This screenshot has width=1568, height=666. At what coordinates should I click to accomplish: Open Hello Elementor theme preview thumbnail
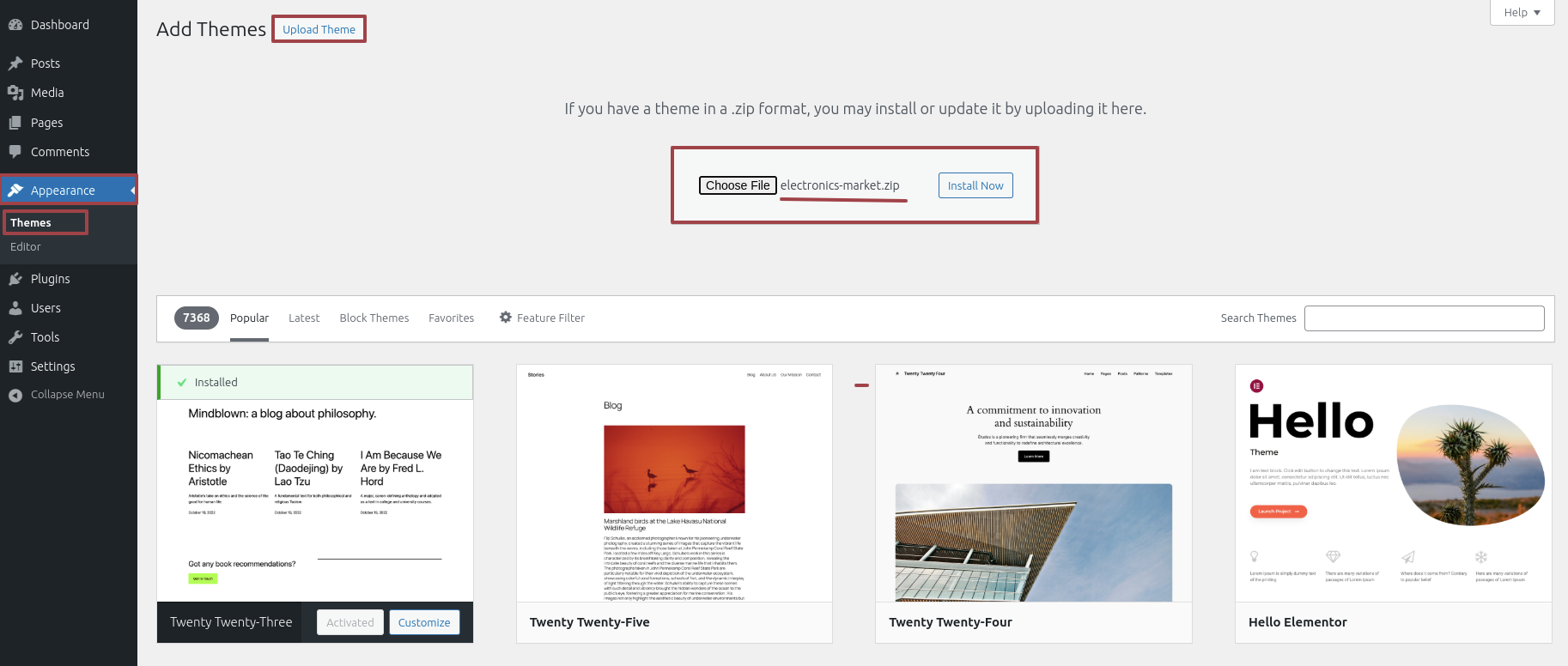click(x=1394, y=483)
